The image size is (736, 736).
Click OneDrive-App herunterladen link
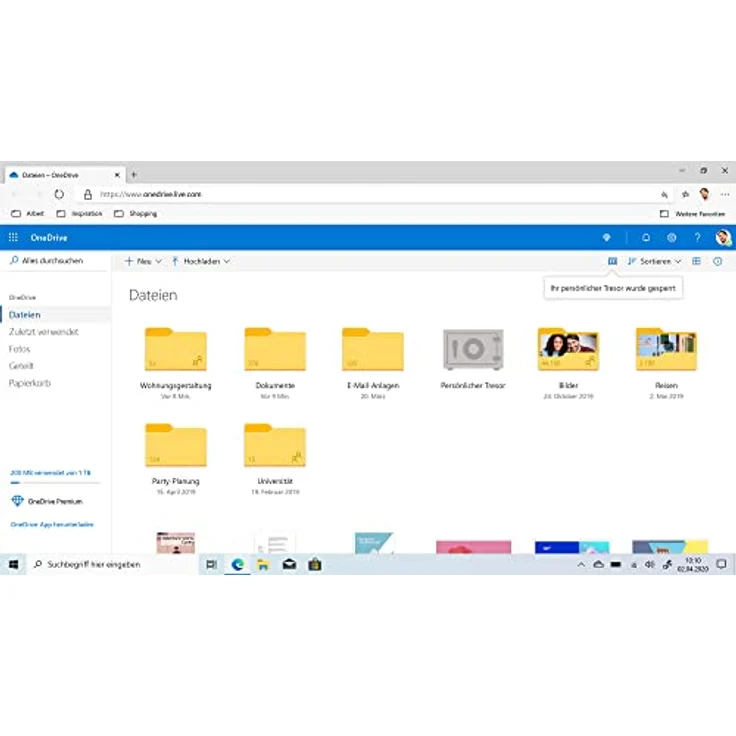(52, 524)
